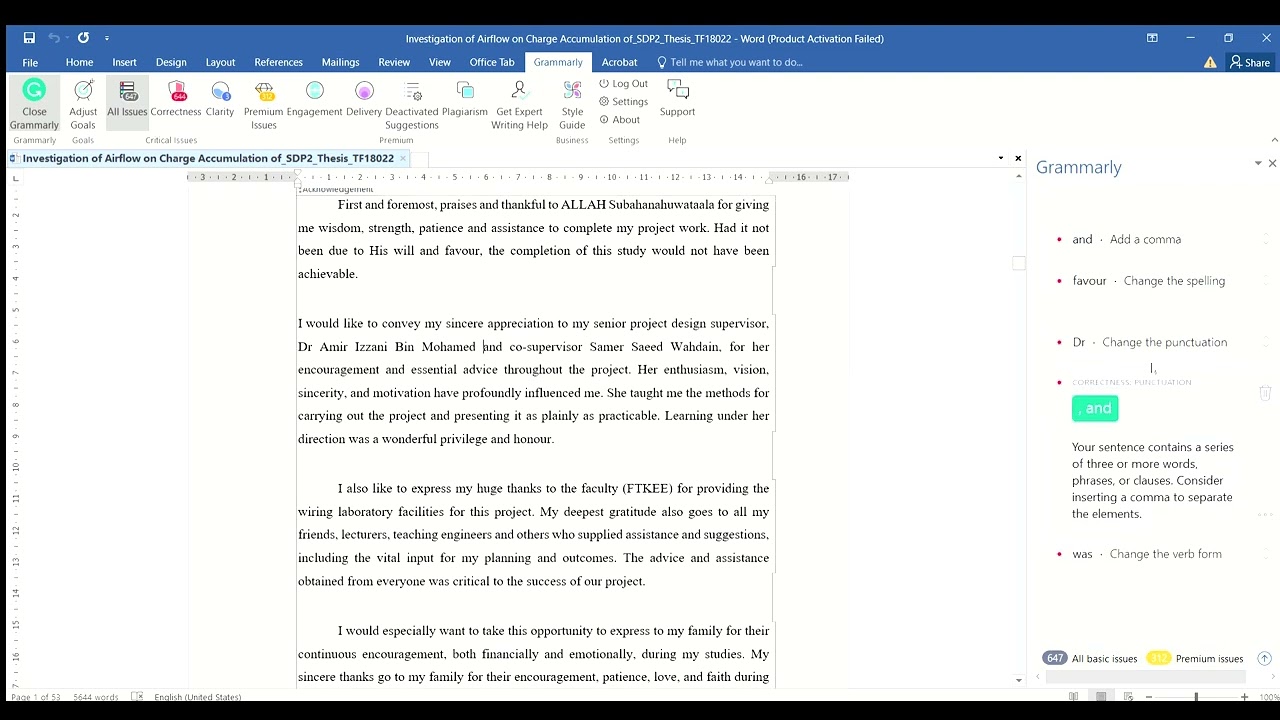Click the Undo arrow in the quick access toolbar
Screen dimensions: 1280x720
(x=54, y=38)
